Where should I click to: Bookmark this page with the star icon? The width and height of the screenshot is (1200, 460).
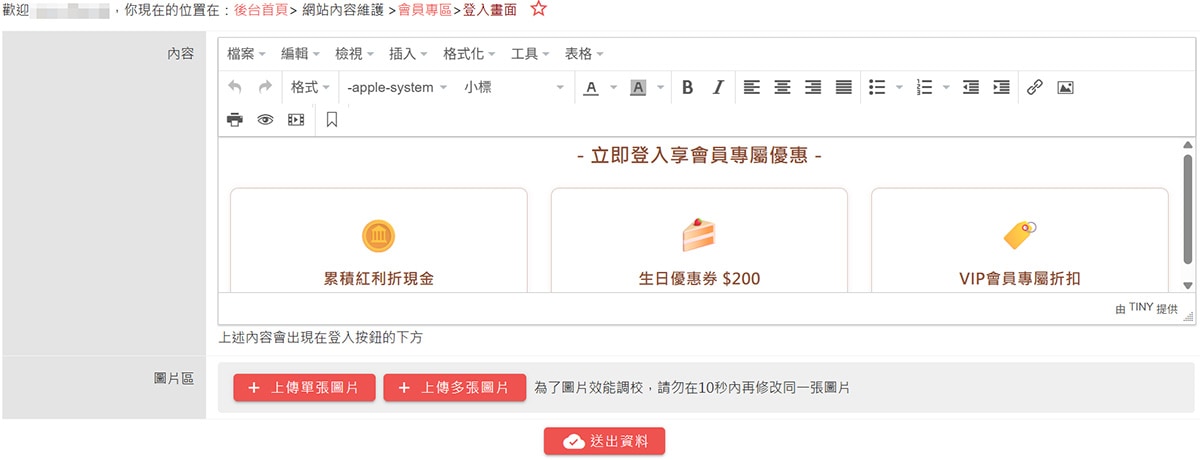538,10
